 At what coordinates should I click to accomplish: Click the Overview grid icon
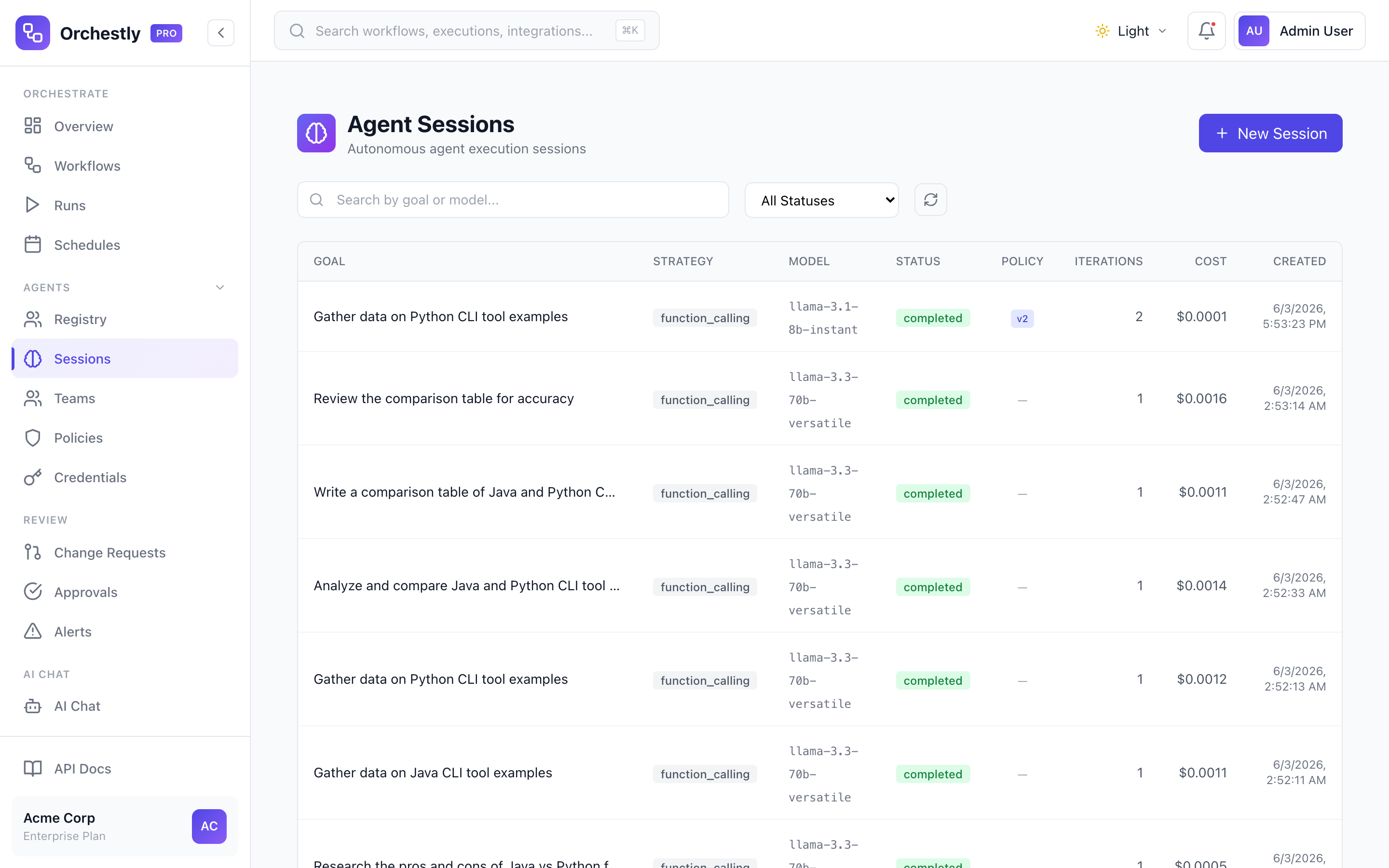click(x=33, y=126)
